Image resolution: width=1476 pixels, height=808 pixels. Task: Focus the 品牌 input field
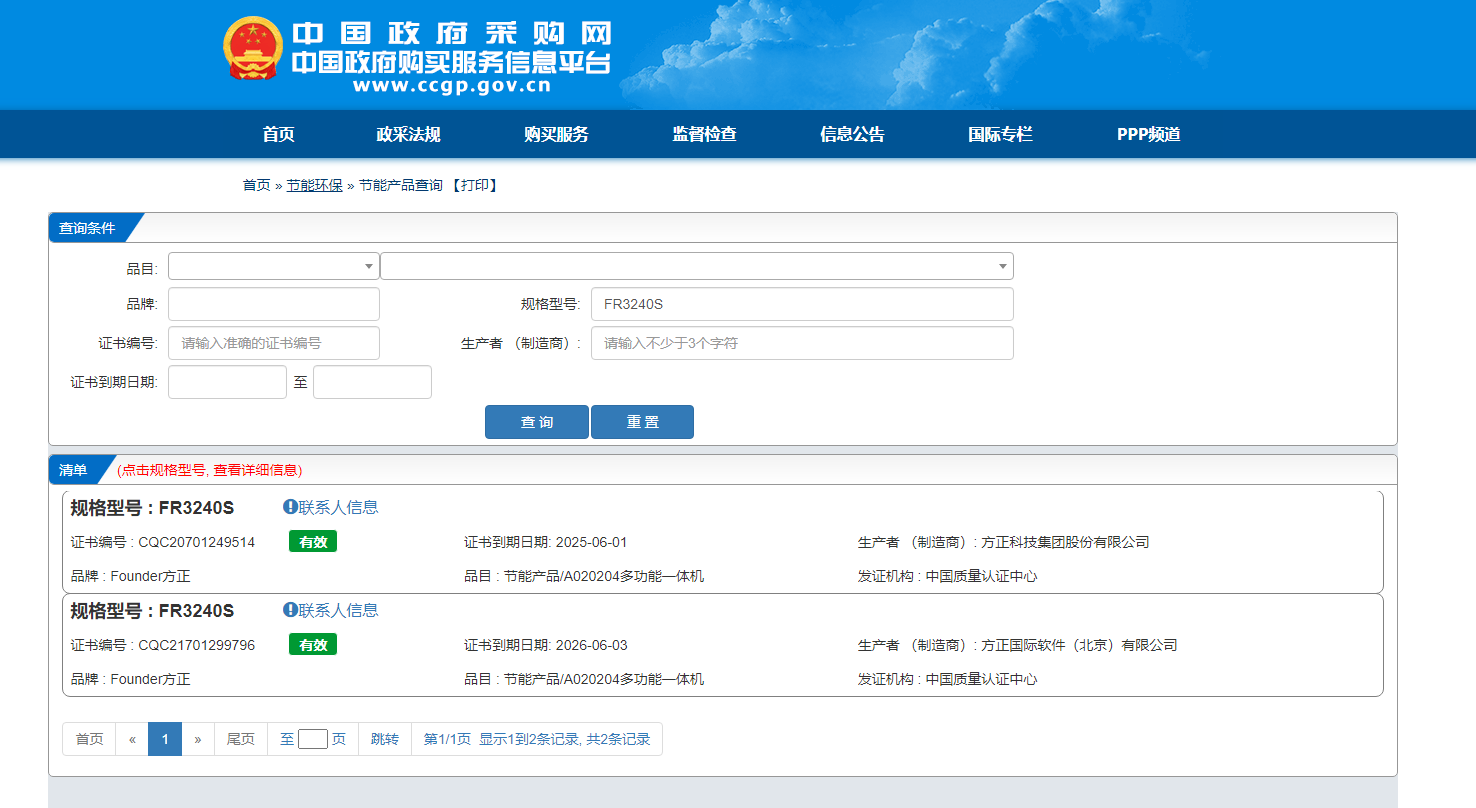[274, 304]
